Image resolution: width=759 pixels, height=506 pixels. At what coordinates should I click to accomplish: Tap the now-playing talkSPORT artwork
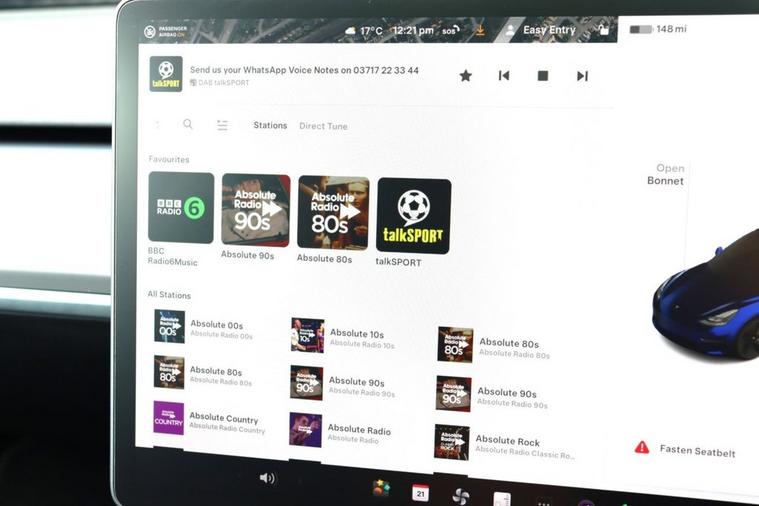(166, 74)
